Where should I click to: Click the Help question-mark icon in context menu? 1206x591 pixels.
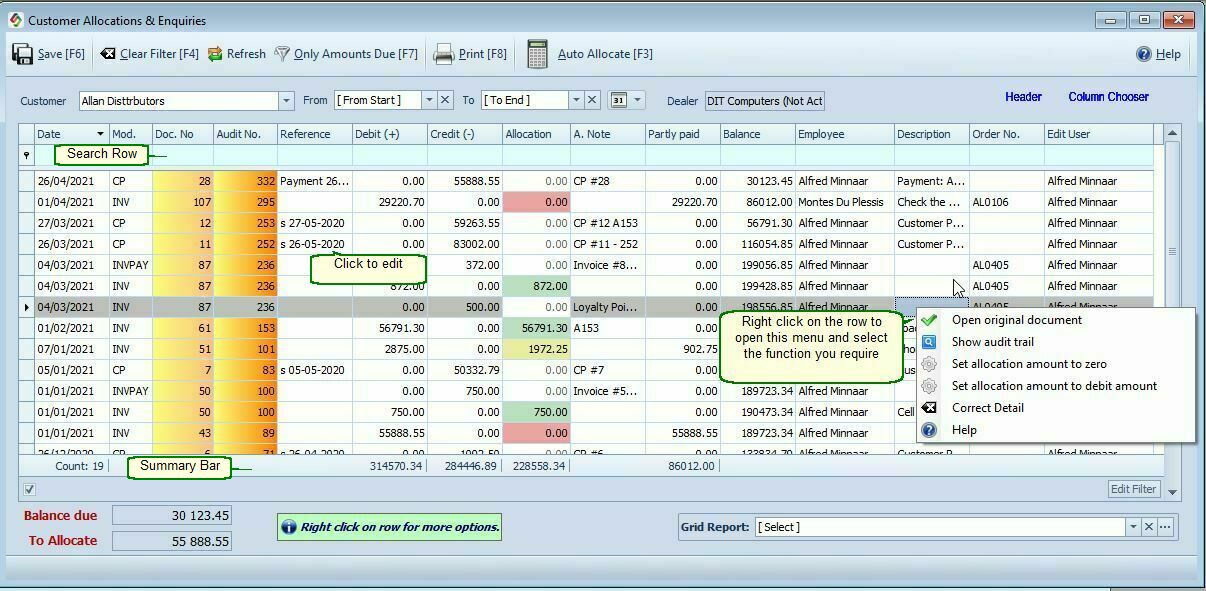coord(929,430)
